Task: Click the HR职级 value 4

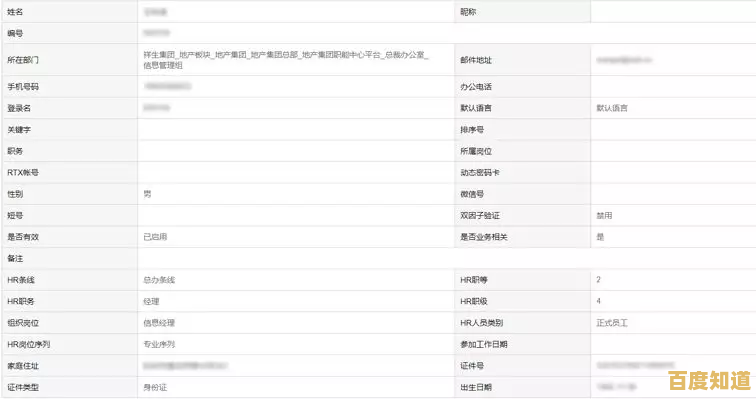Action: pos(598,301)
